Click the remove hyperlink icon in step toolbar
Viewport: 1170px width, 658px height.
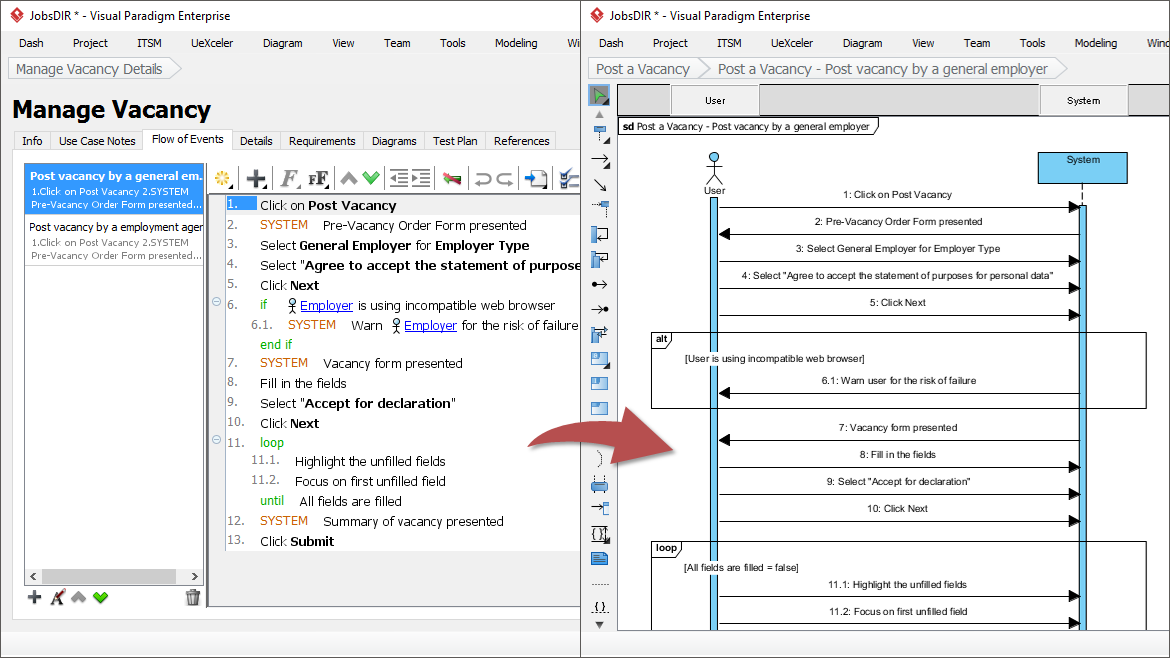pyautogui.click(x=451, y=178)
